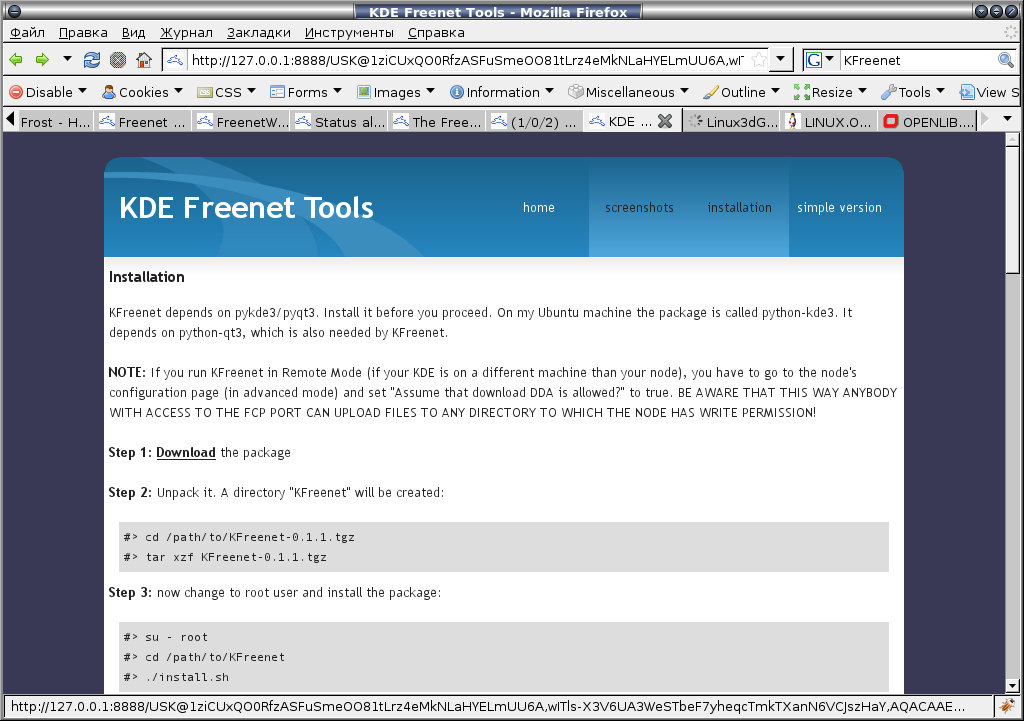Go back with the green back arrow
Viewport: 1024px width, 721px height.
coord(16,60)
